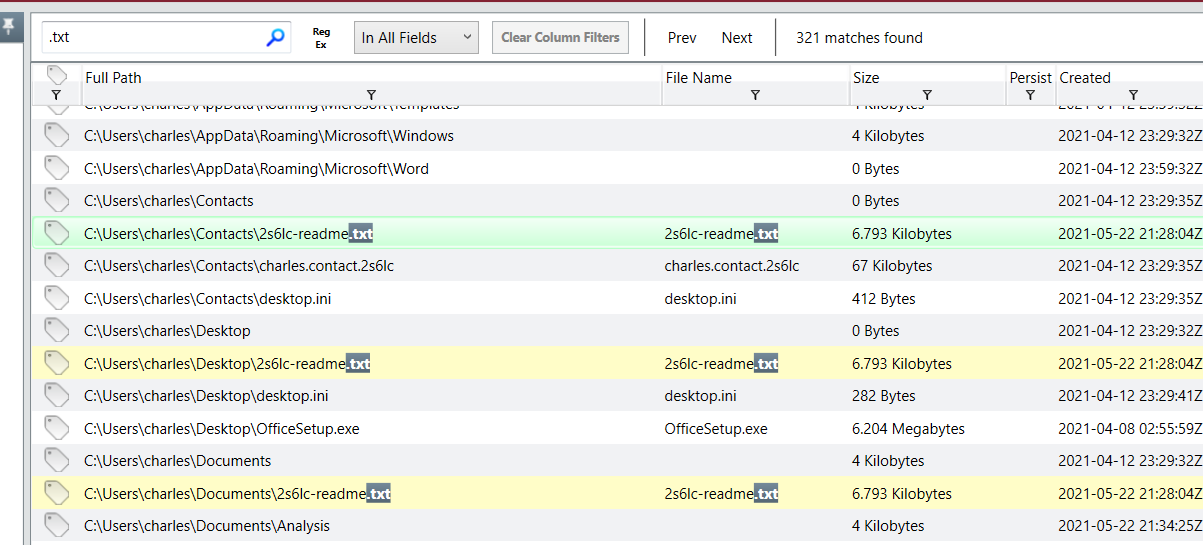Open the In All Fields dropdown

click(x=416, y=38)
